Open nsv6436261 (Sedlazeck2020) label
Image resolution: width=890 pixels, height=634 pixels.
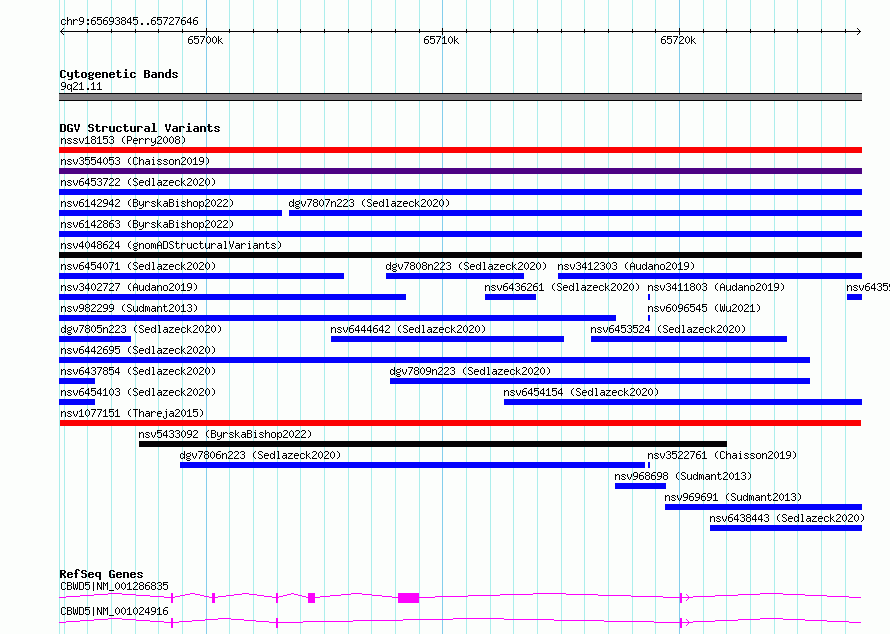562,287
